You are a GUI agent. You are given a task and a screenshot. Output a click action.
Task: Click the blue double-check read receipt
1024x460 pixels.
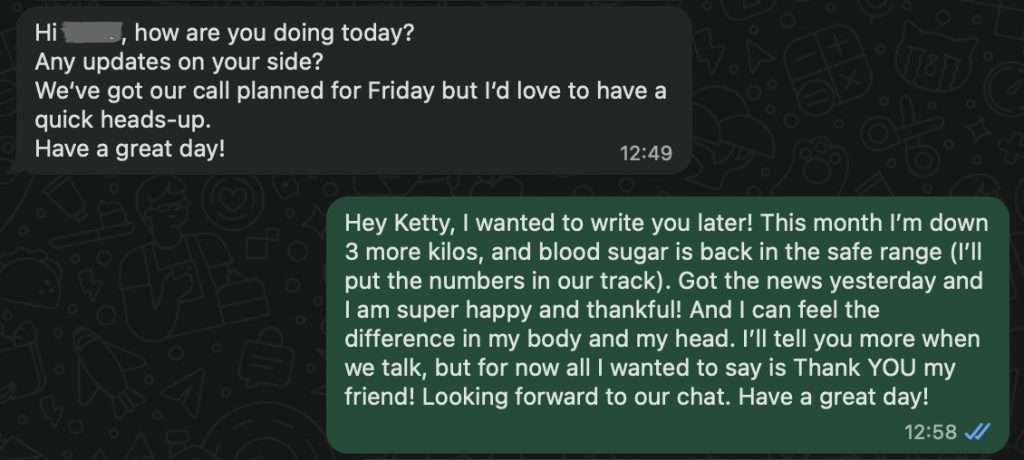tap(978, 431)
